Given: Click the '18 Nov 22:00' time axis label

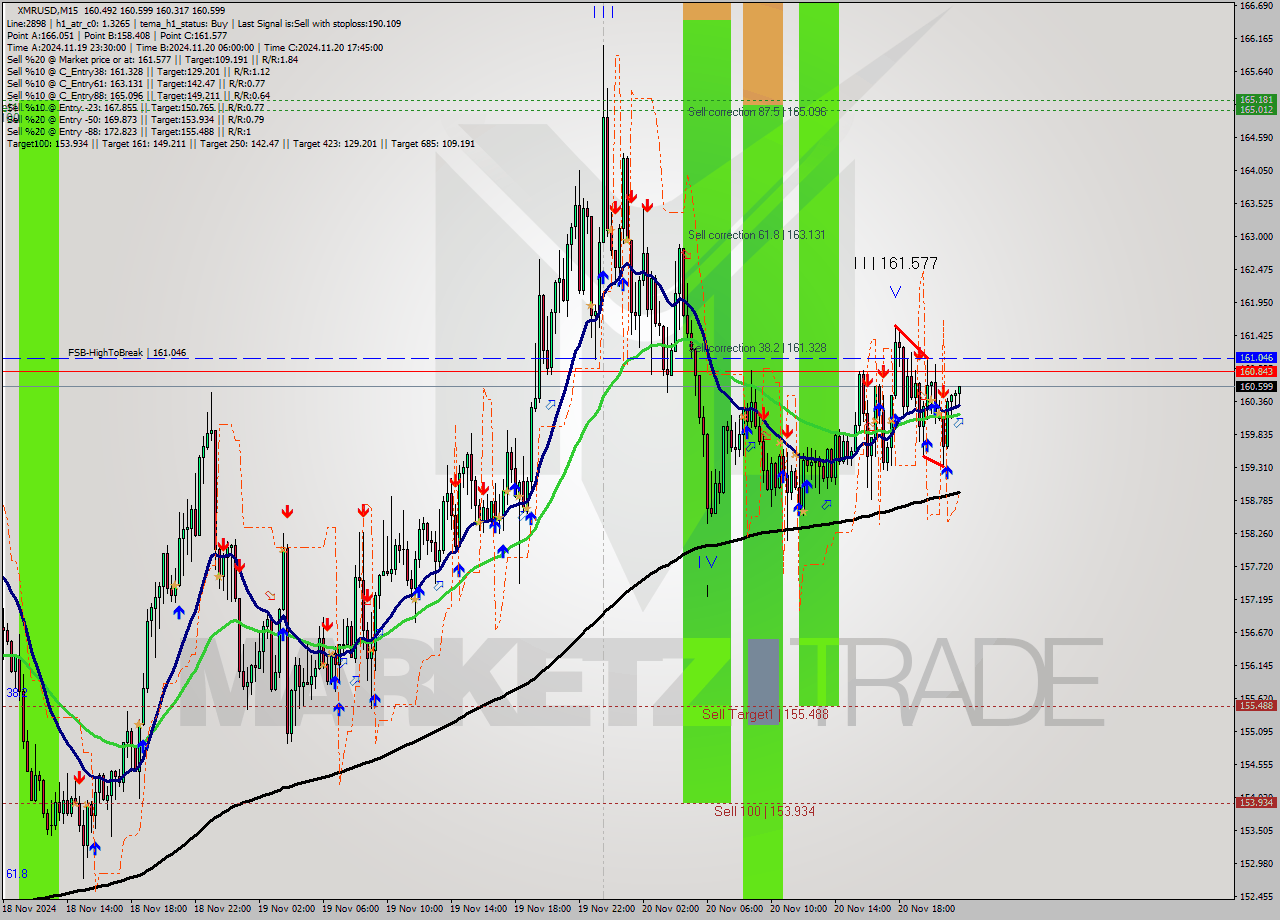Looking at the screenshot, I should point(223,910).
